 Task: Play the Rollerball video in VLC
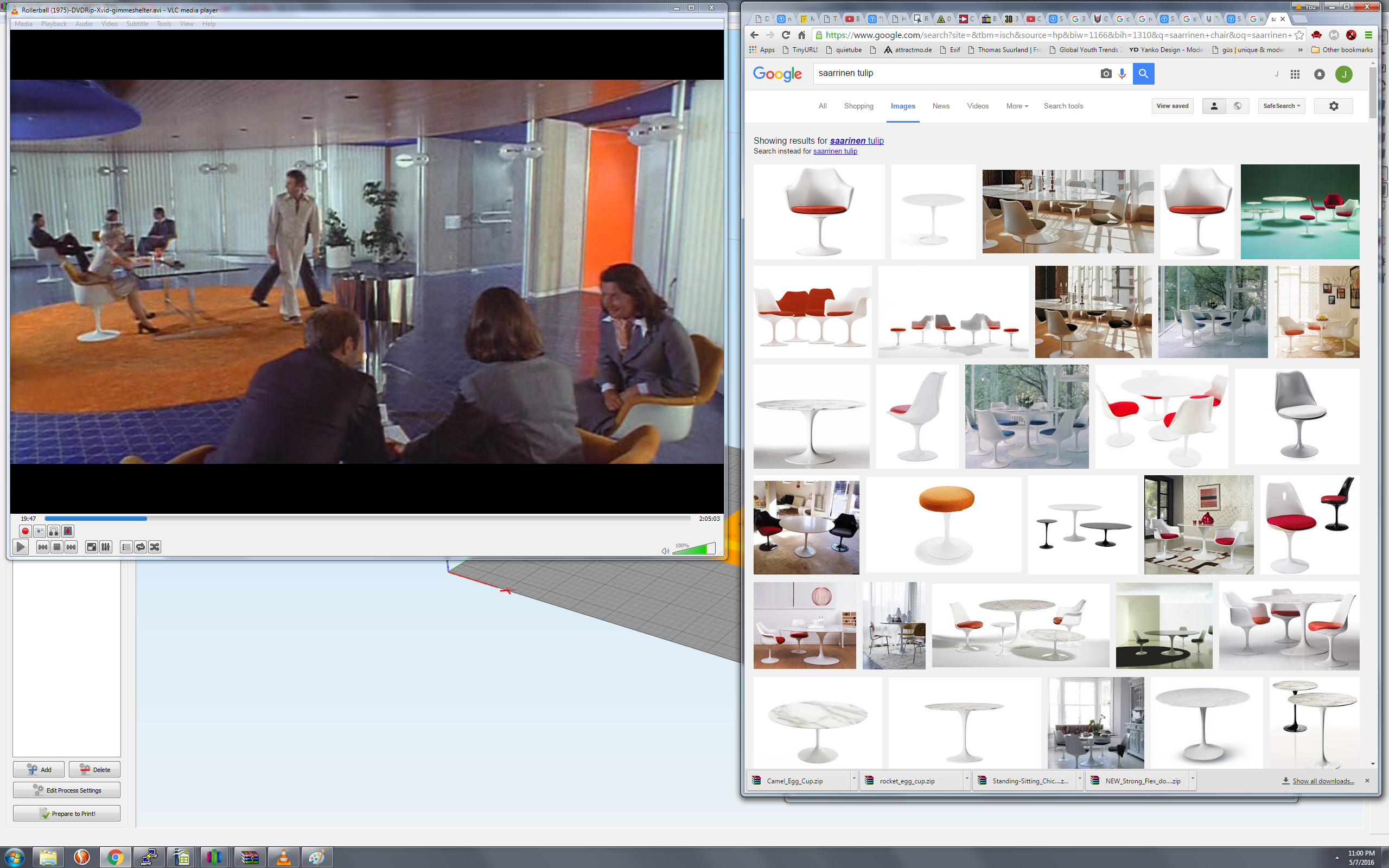tap(20, 547)
